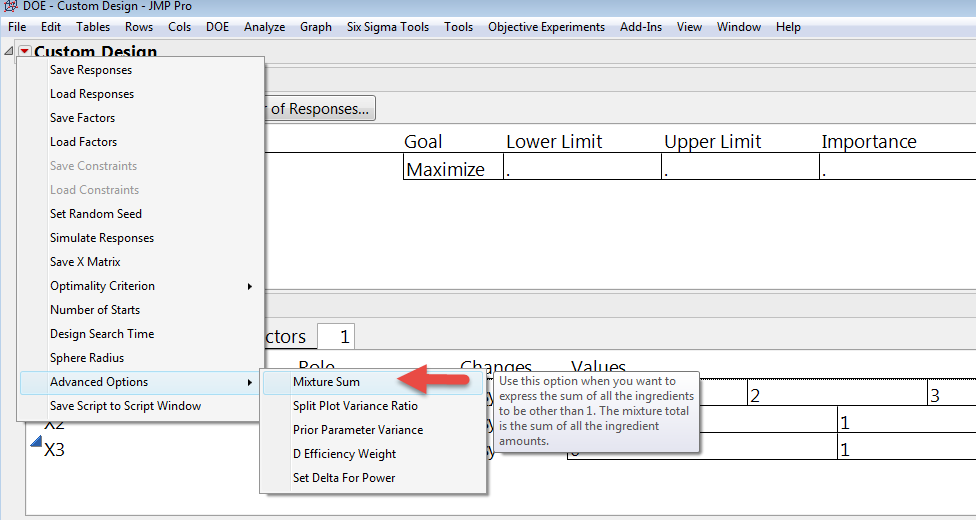Collapse the Custom Design outline with gray triangle
Image resolution: width=976 pixels, height=520 pixels.
(9, 51)
